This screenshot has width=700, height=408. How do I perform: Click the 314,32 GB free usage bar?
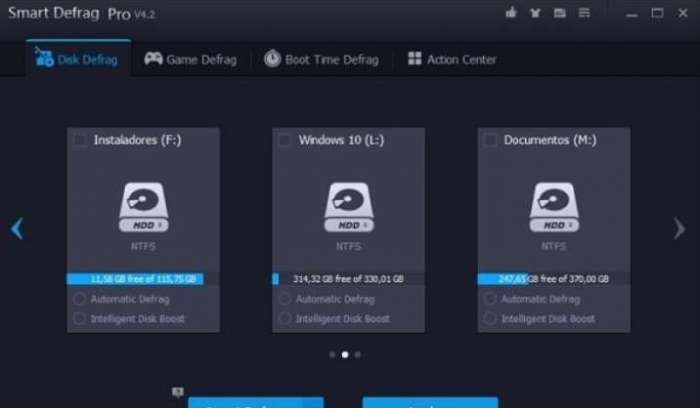point(348,279)
